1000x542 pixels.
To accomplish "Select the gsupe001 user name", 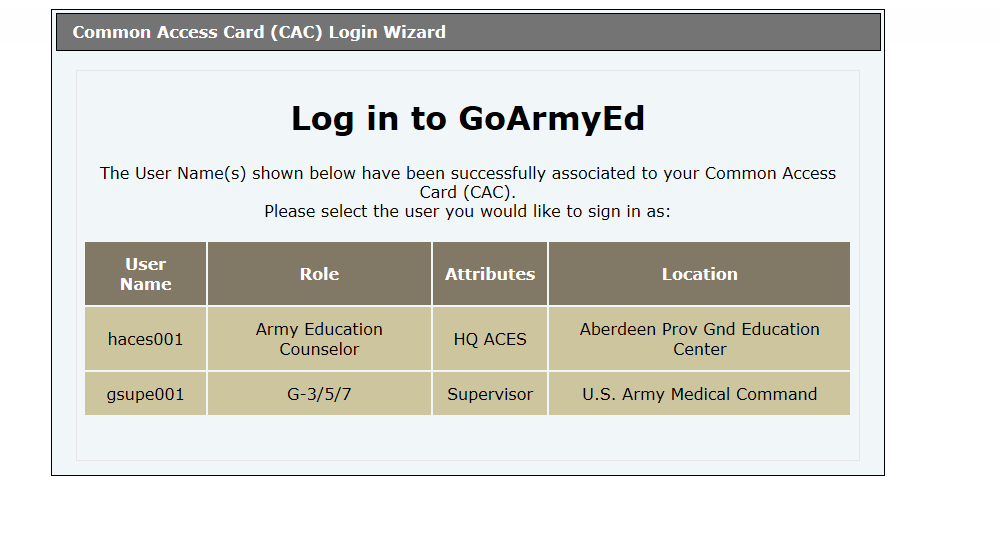I will (145, 394).
